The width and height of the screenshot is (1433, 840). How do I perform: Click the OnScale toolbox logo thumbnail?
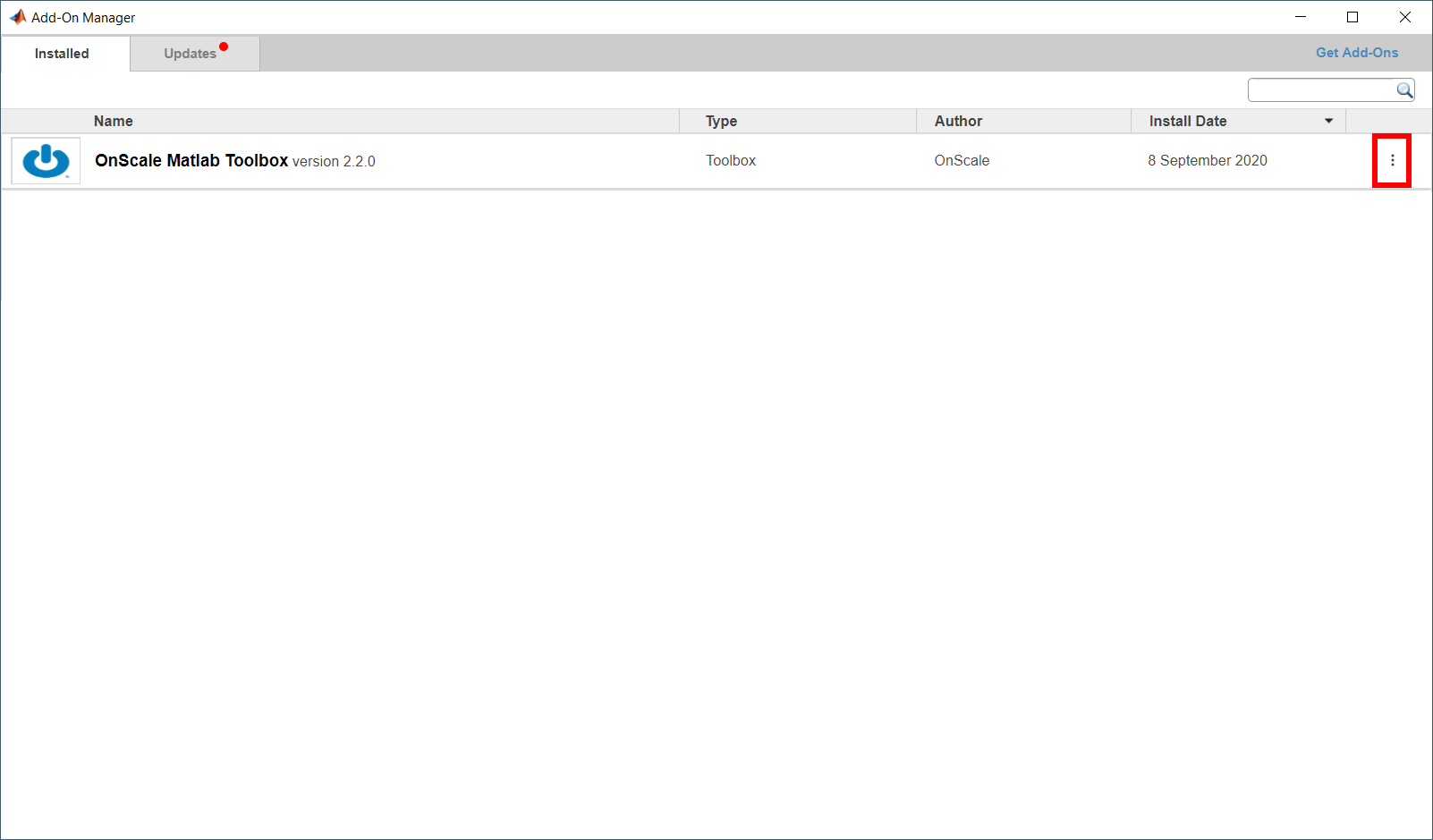[46, 161]
